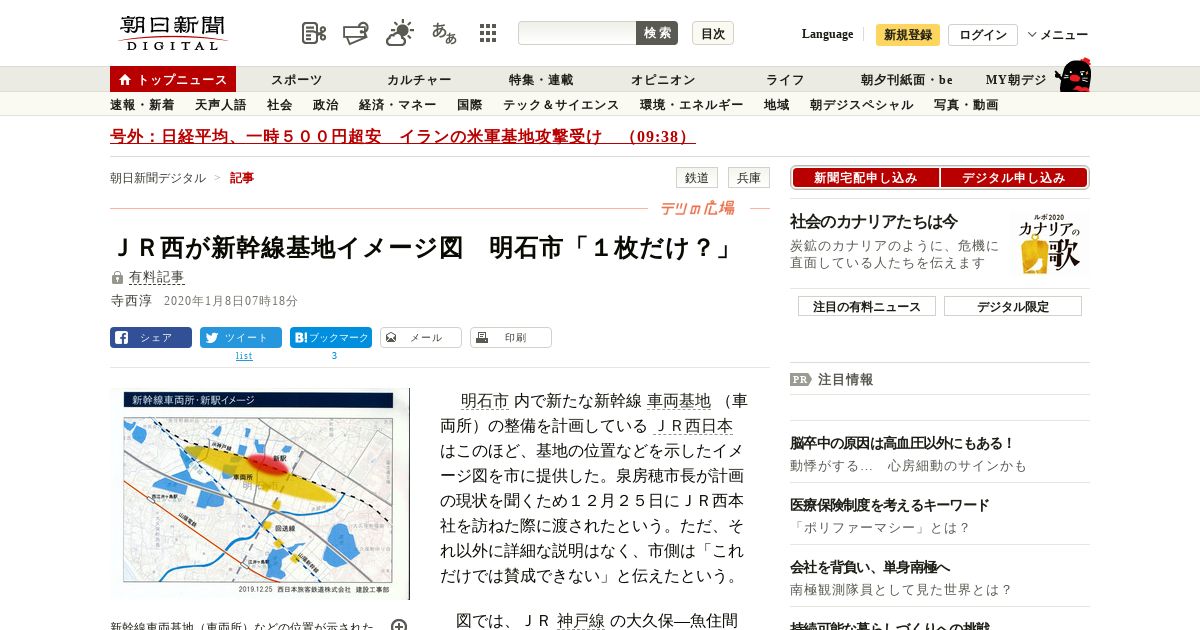The image size is (1200, 630).
Task: Open 脳卒中の原因は高血圧以外にもある！ link
Action: 902,443
